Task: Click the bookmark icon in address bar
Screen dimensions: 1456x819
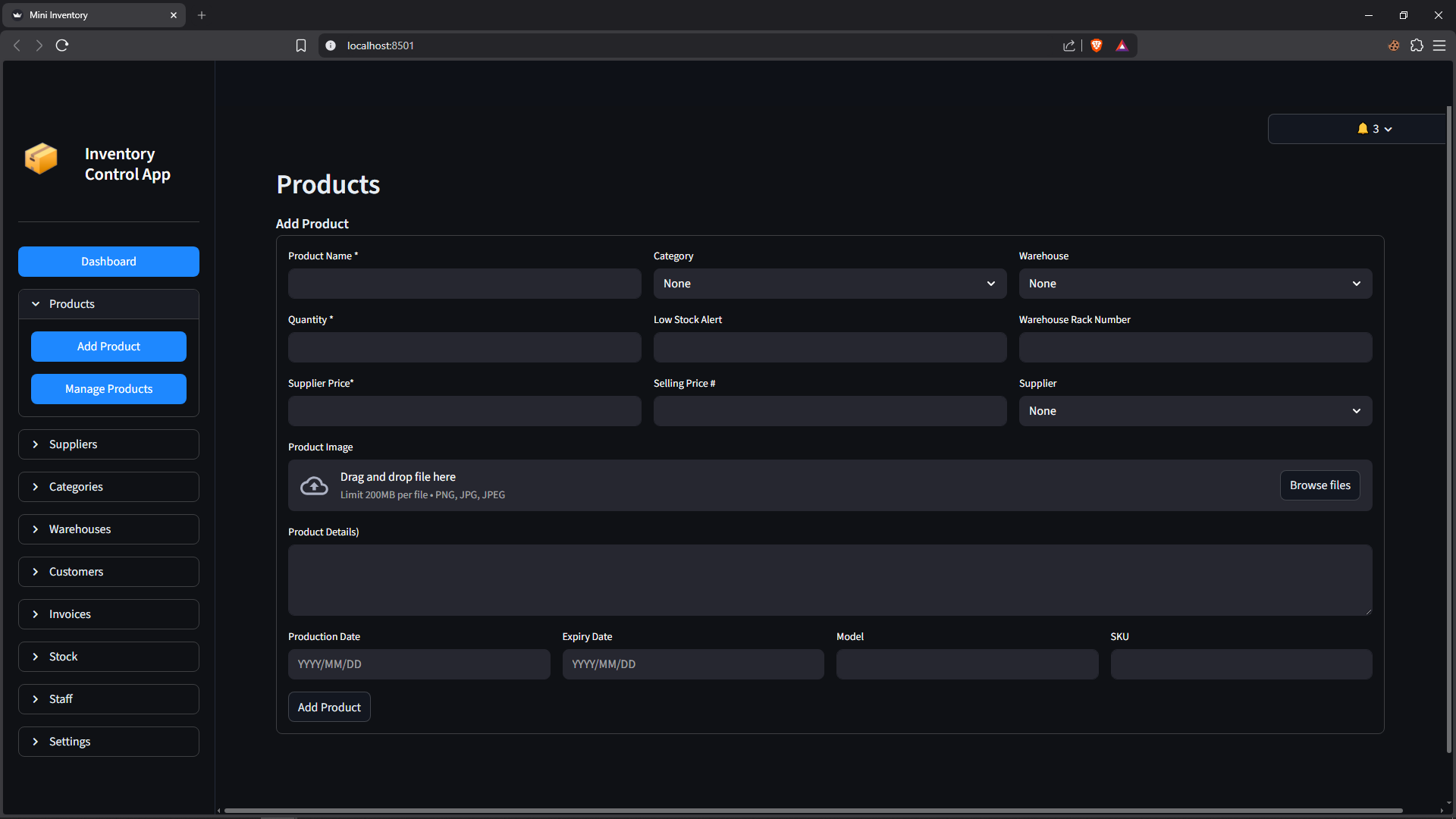Action: [x=301, y=45]
